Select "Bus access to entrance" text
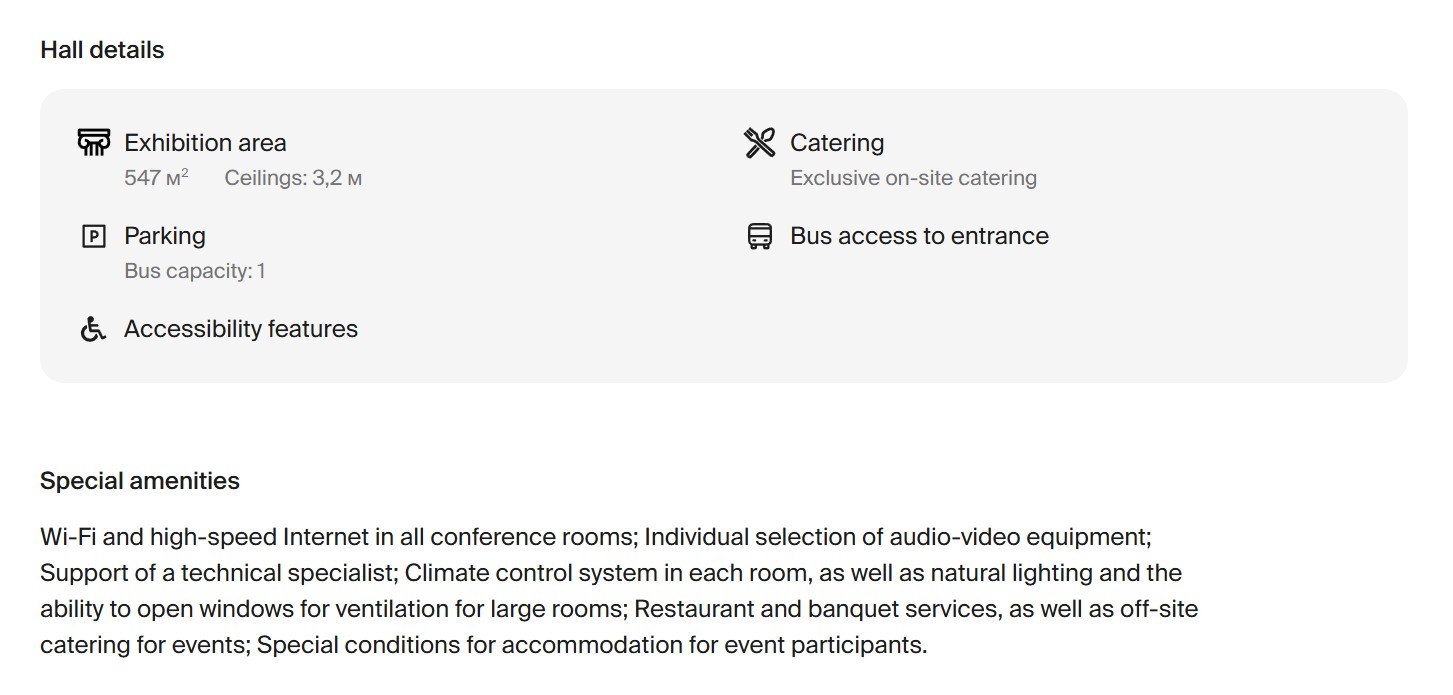Screen dimensions: 1453x695 (919, 236)
